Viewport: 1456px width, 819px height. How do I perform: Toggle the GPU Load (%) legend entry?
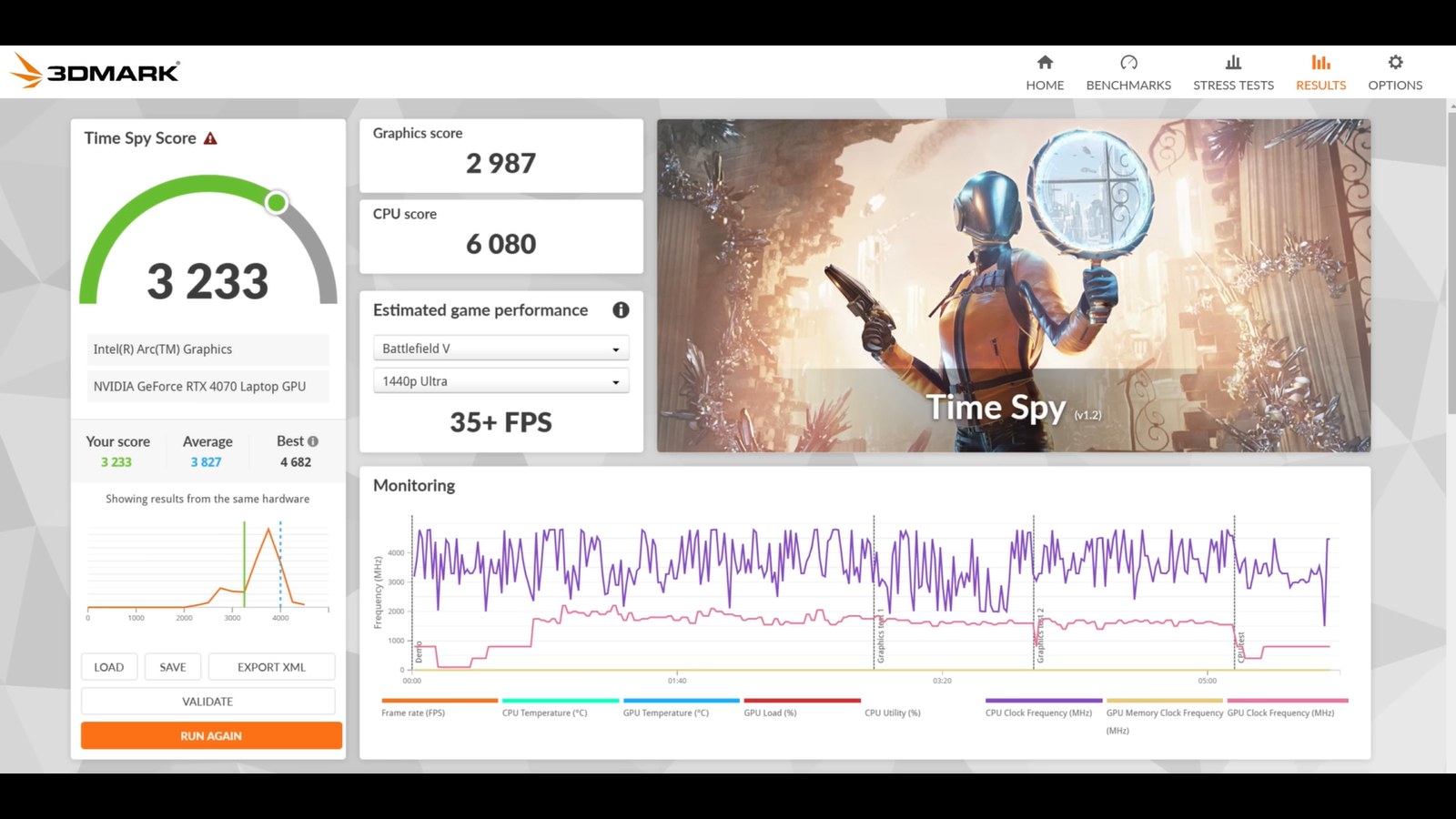(802, 708)
